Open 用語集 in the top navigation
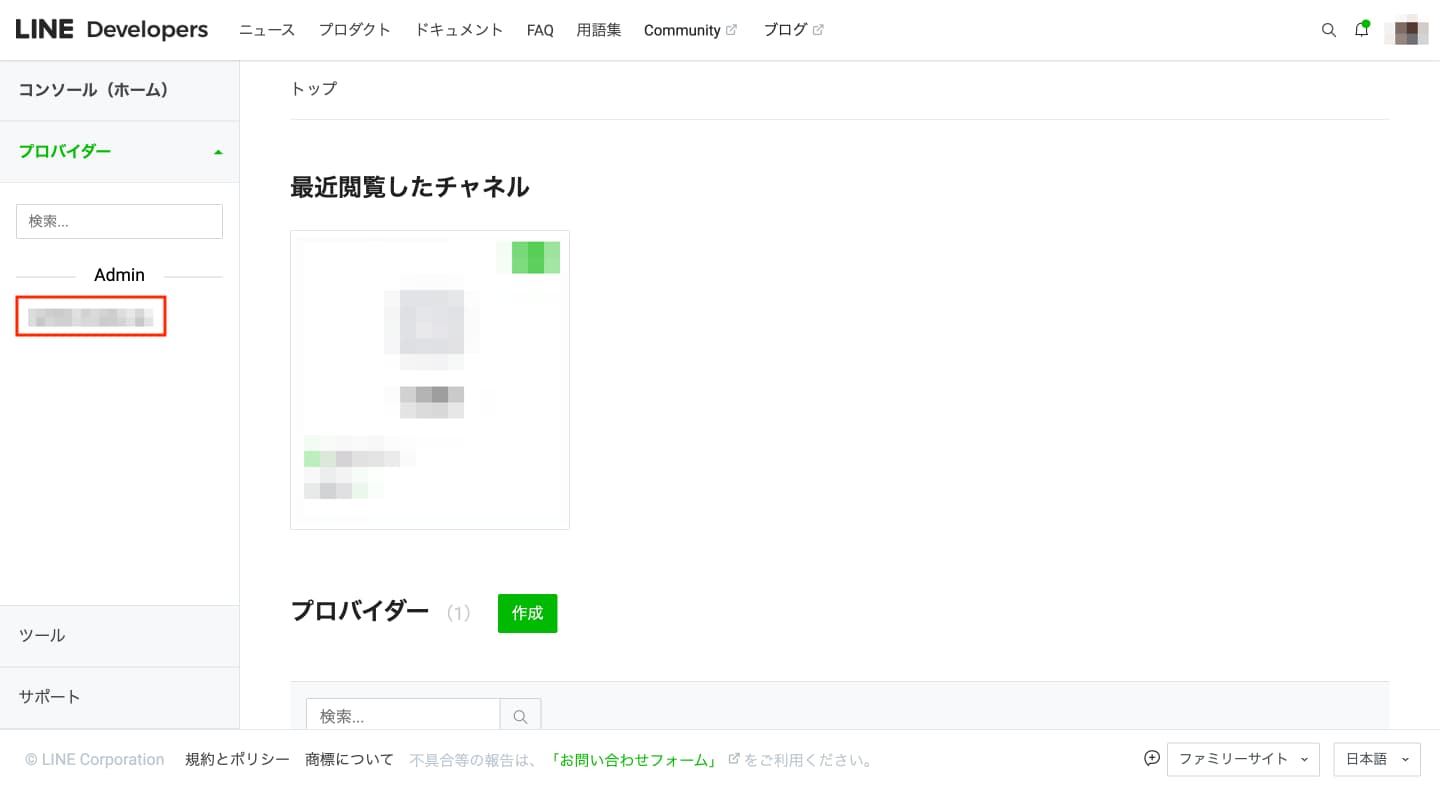 tap(599, 30)
